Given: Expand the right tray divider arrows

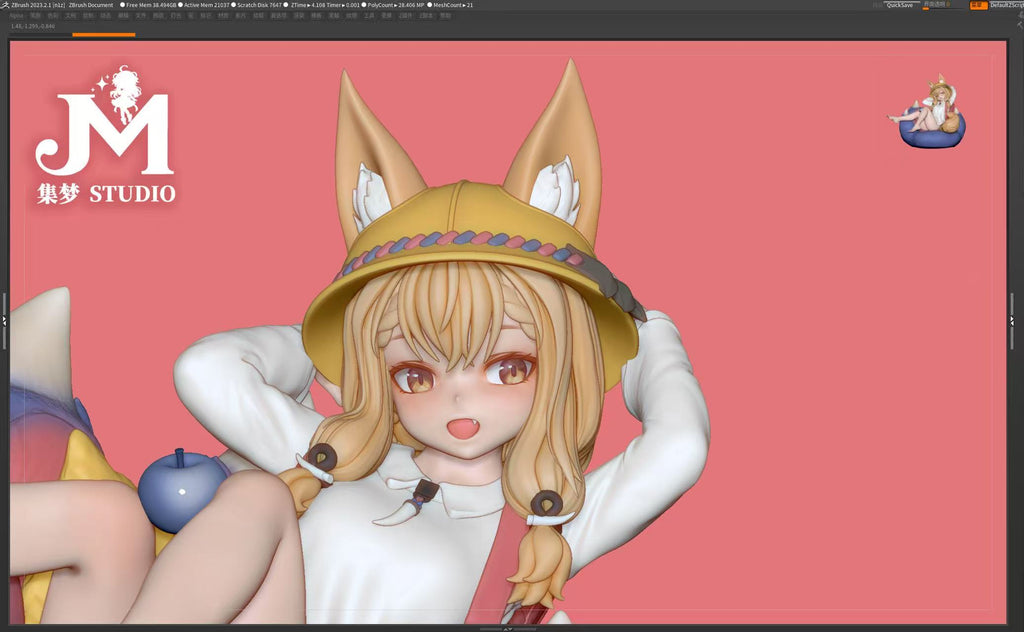Looking at the screenshot, I should (x=1012, y=321).
